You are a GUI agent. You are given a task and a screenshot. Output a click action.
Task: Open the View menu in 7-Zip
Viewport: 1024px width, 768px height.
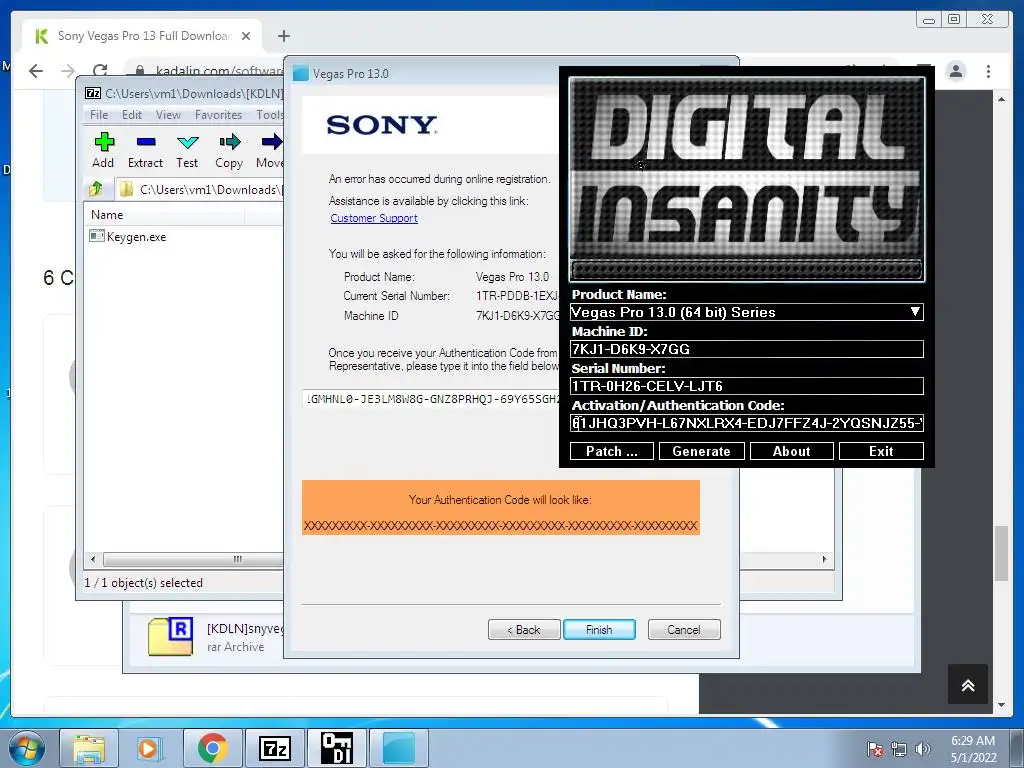click(168, 115)
